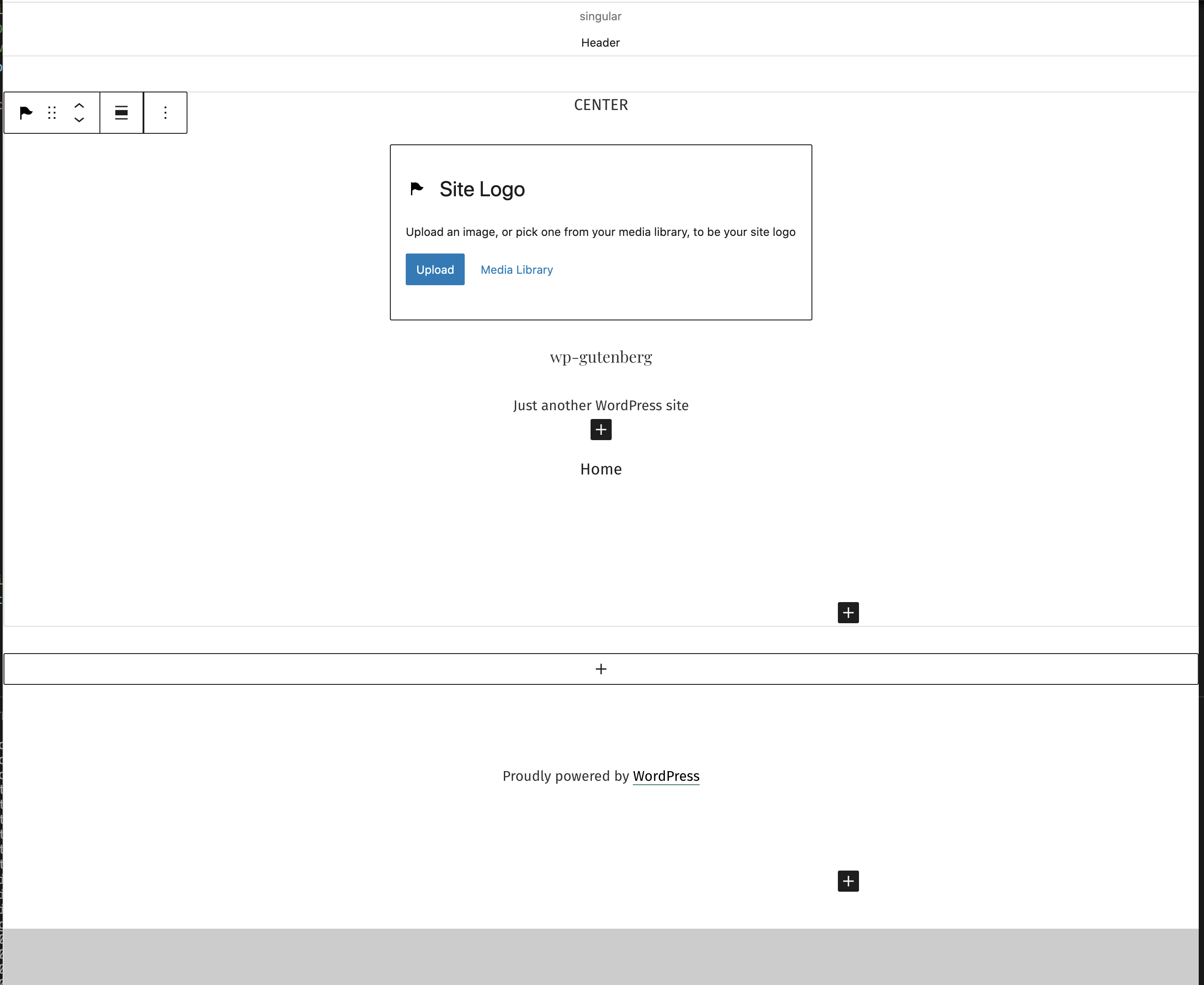Click the flag icon beside Site Logo heading
Viewport: 1204px width, 985px height.
click(417, 189)
